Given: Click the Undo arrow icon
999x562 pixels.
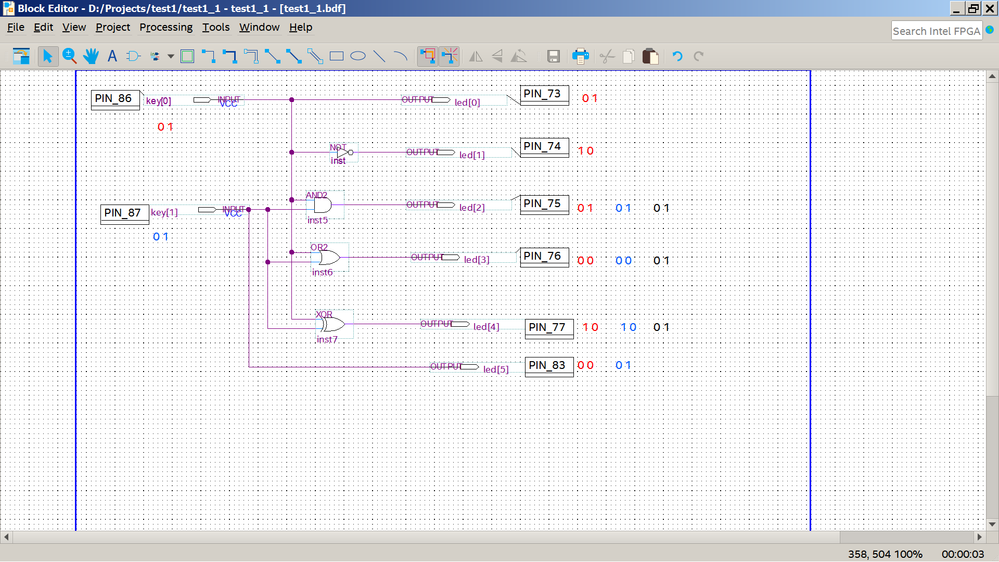Looking at the screenshot, I should (x=677, y=56).
